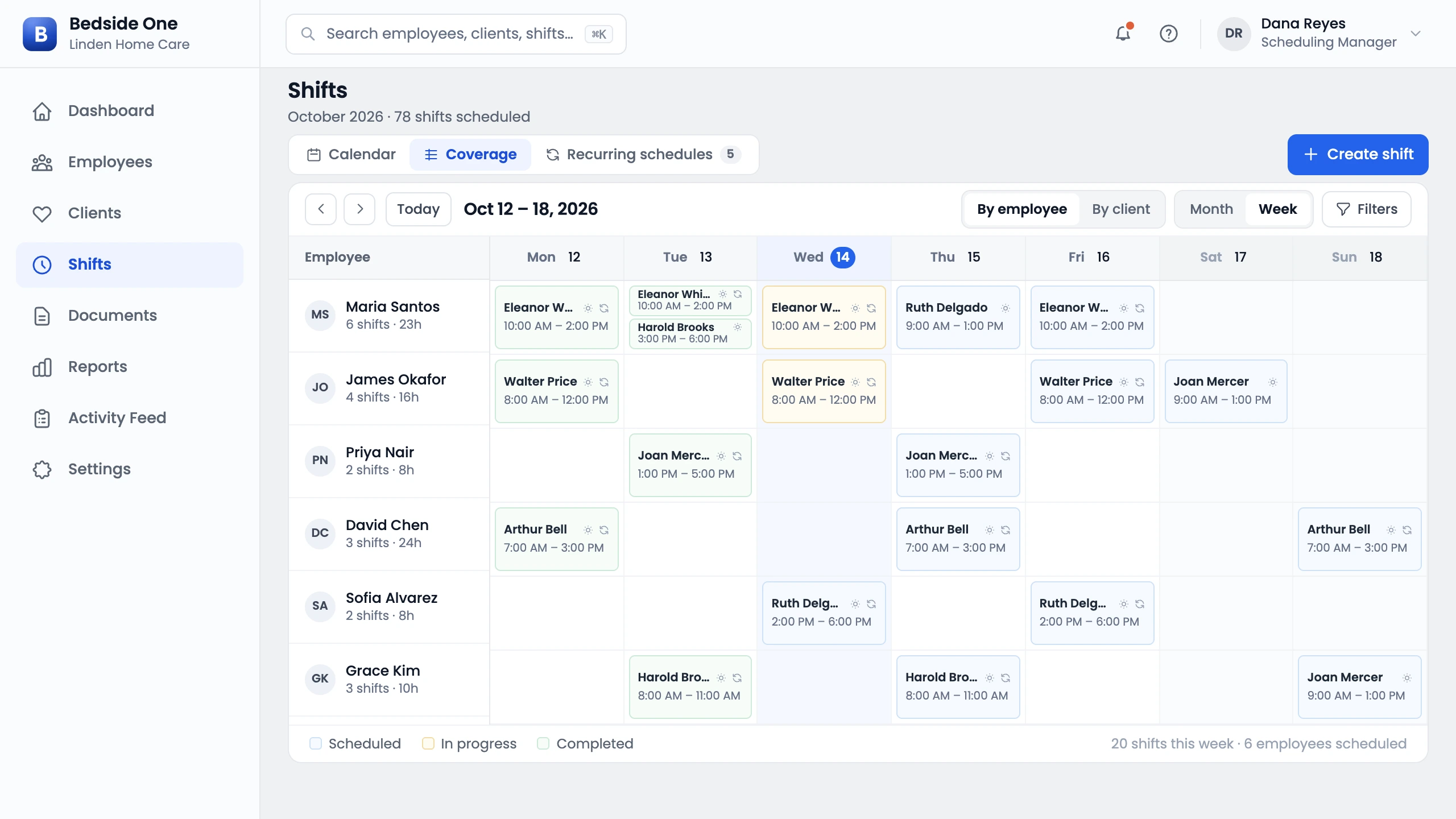
Task: Click the recurring icon on Priya's Tuesday Joan Mercer shift
Action: pyautogui.click(x=737, y=456)
